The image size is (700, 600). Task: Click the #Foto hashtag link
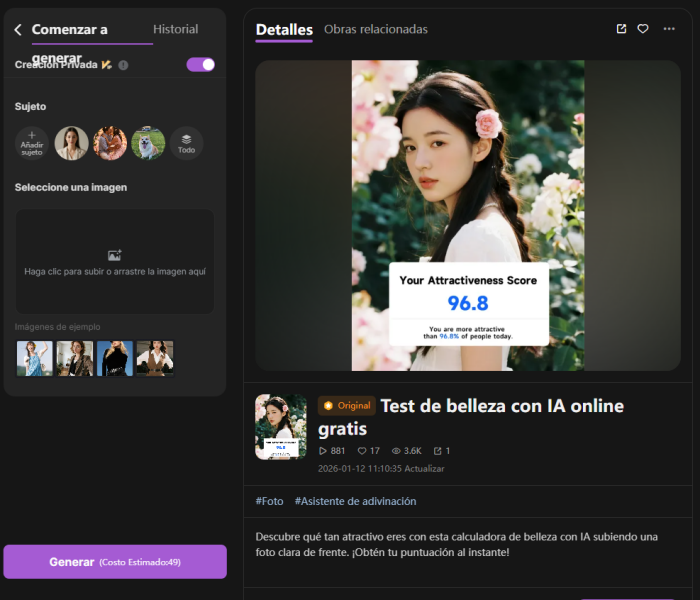(269, 501)
